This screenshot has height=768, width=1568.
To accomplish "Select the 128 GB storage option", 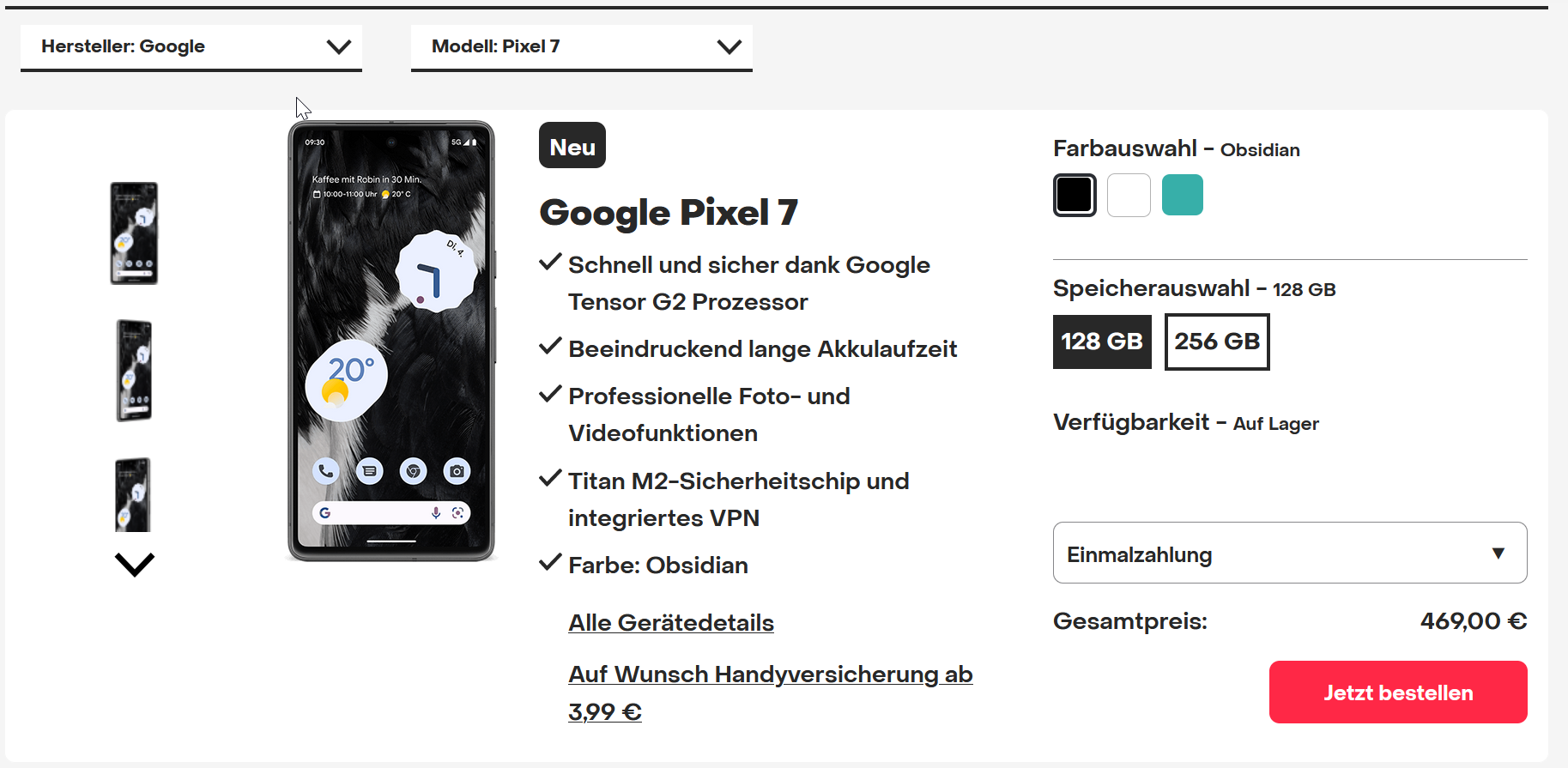I will tap(1102, 342).
